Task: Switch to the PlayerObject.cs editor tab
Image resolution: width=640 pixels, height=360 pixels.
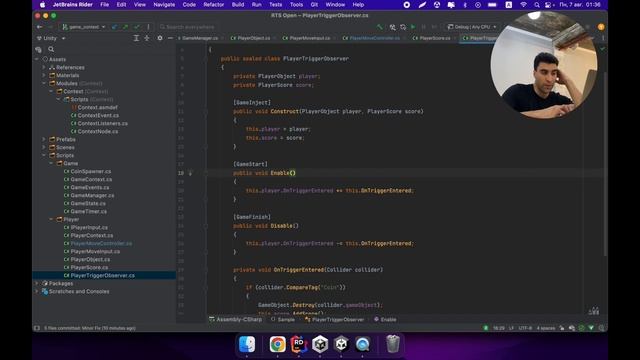Action: point(253,38)
